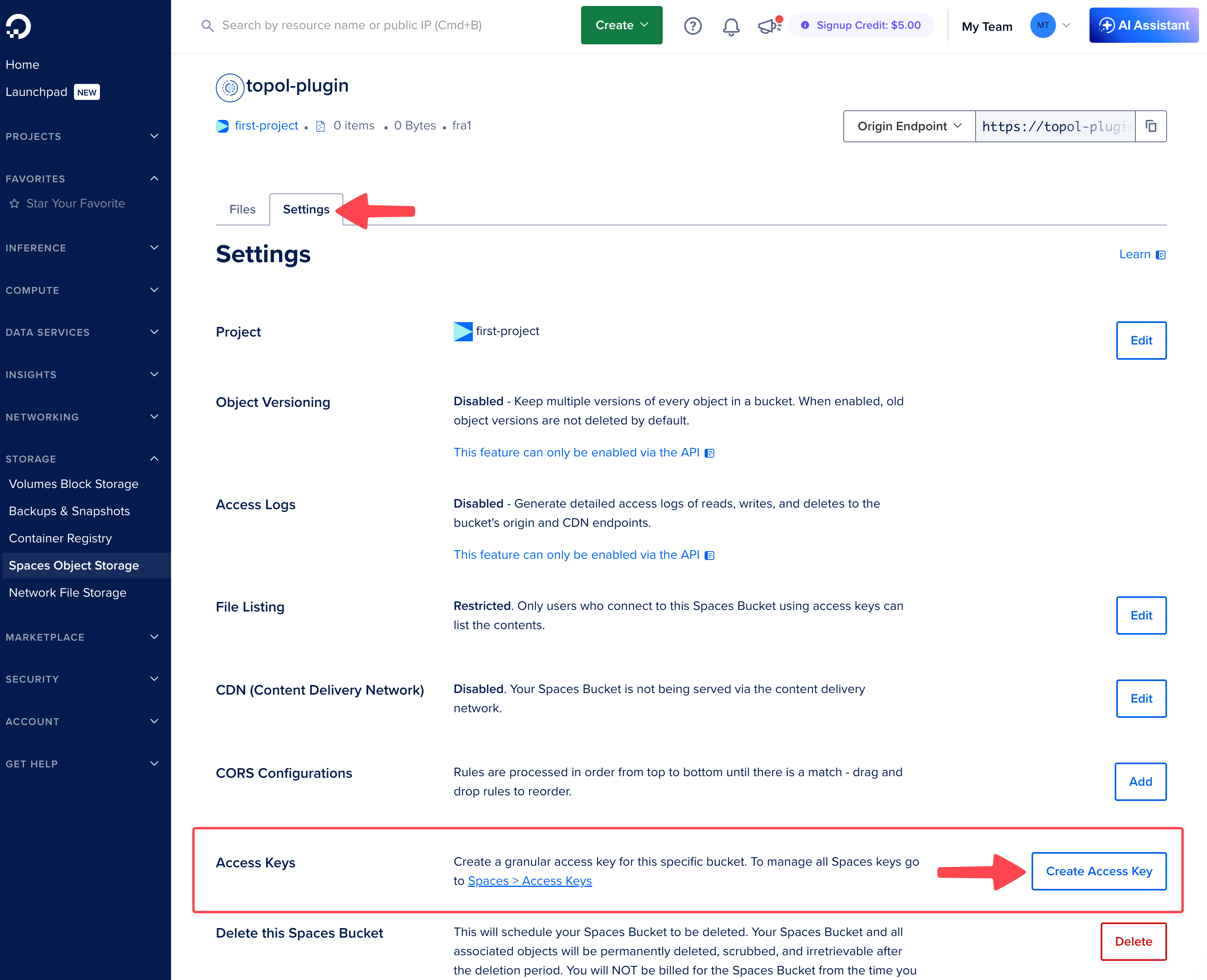Open Spaces Object Storage
This screenshot has height=980, width=1207.
pyautogui.click(x=86, y=566)
